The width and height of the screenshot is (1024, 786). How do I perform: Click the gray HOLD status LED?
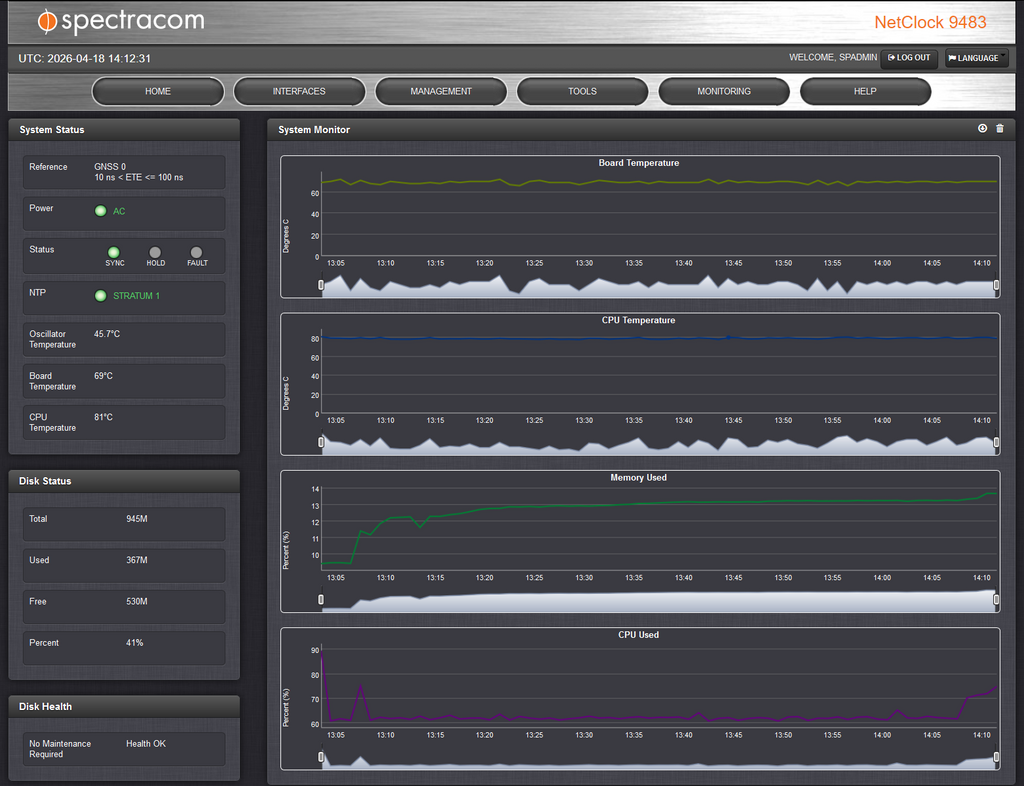click(155, 253)
